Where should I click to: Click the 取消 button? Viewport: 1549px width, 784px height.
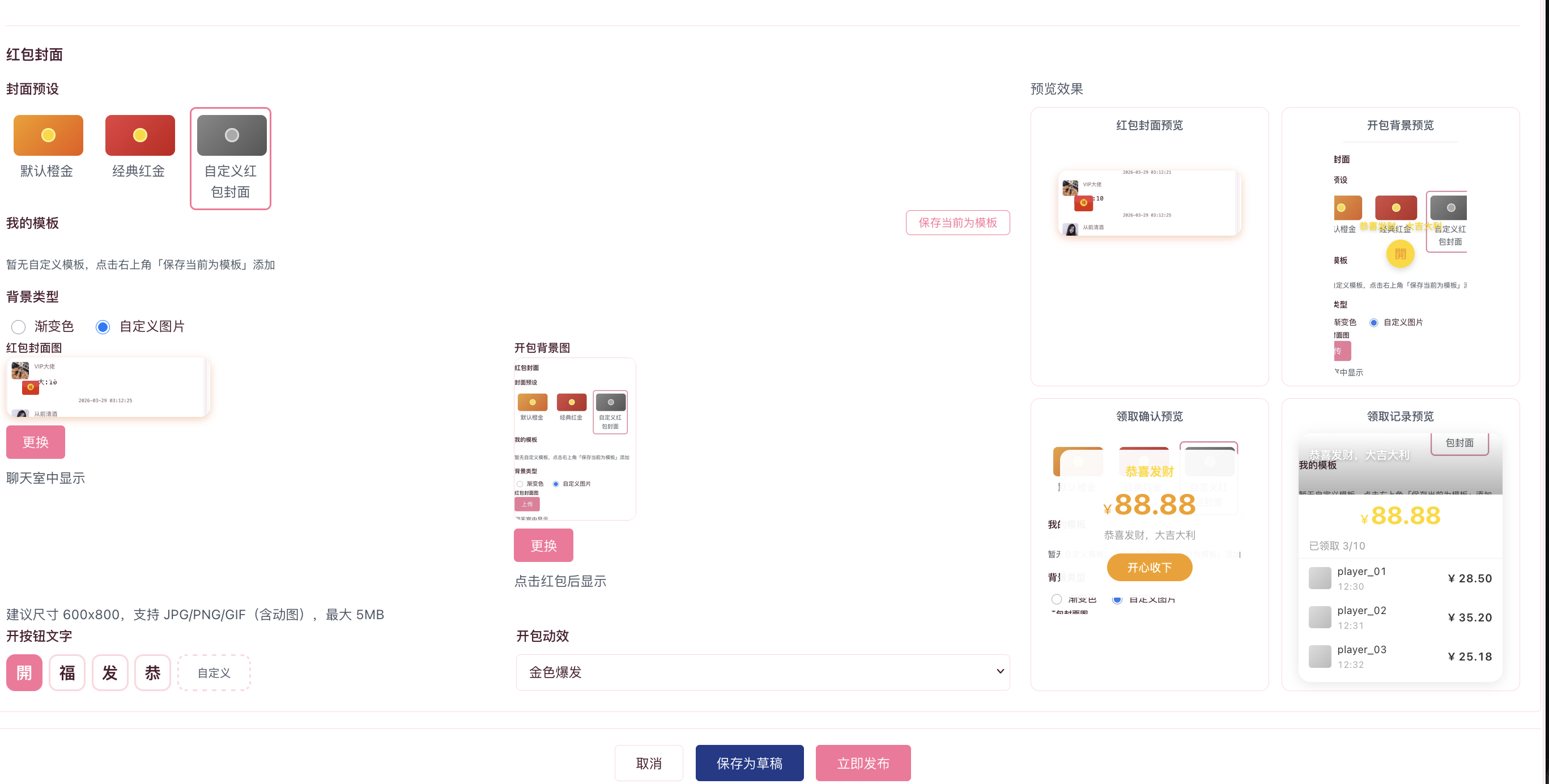point(649,763)
